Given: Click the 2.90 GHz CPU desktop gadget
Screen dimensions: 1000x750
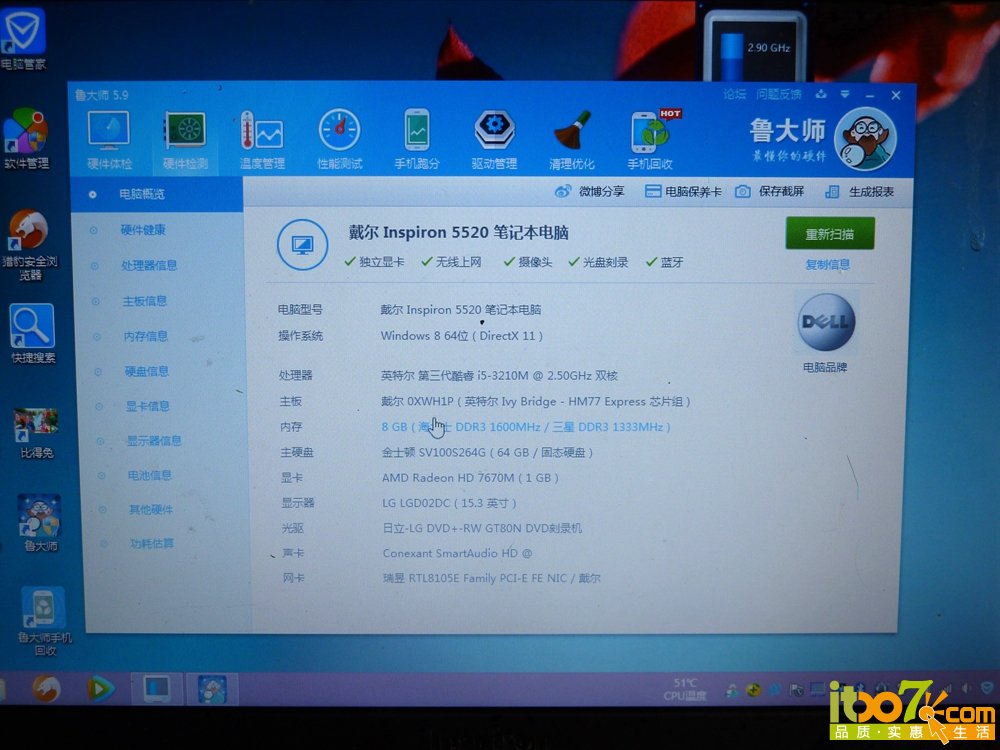Looking at the screenshot, I should tap(754, 48).
